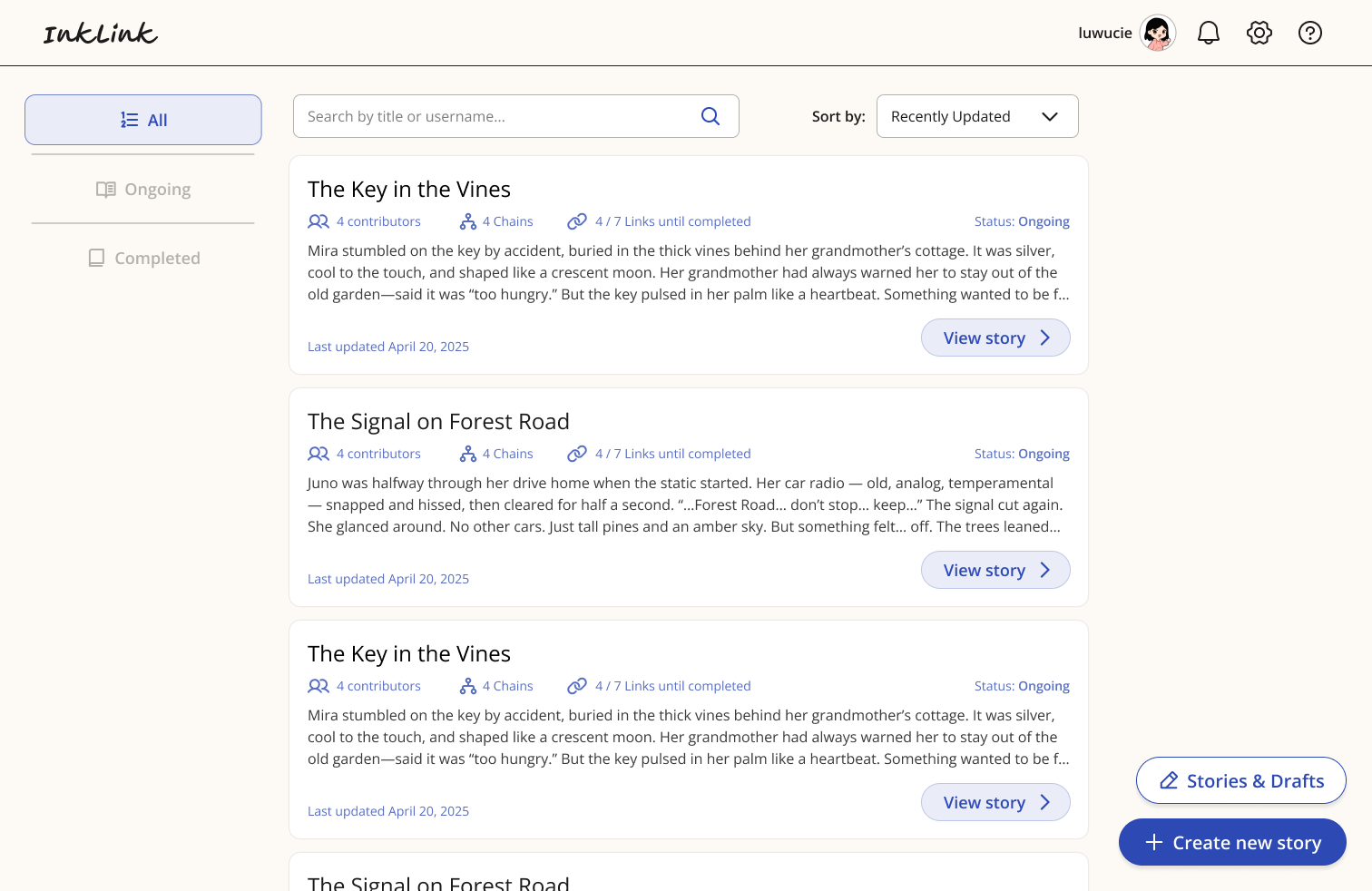Open the settings gear icon

(x=1259, y=33)
